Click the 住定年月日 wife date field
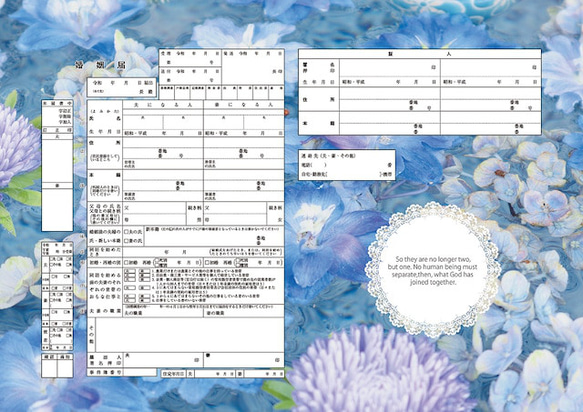This screenshot has height=412, width=583. tap(264, 373)
